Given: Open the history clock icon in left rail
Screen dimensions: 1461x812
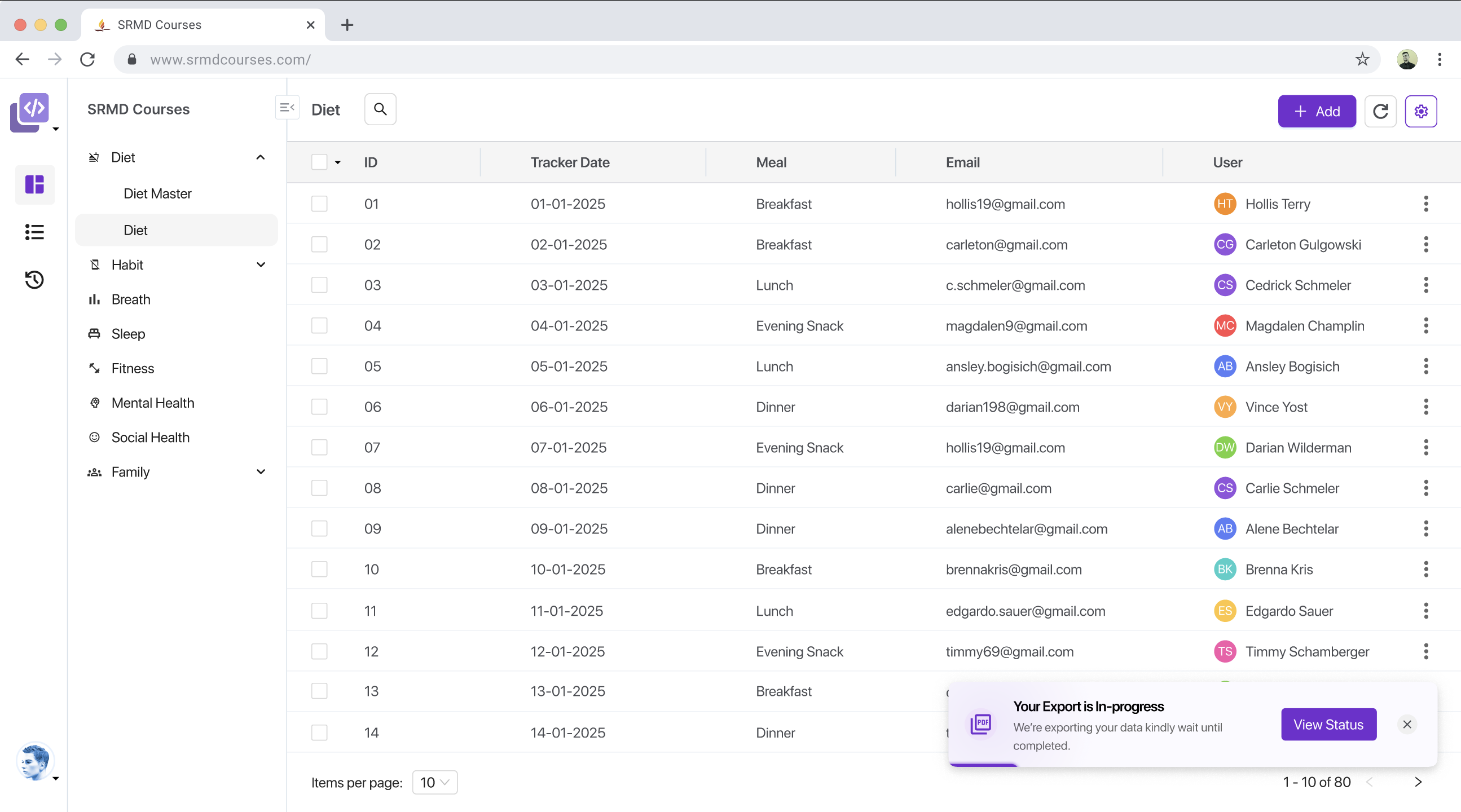Looking at the screenshot, I should (34, 280).
